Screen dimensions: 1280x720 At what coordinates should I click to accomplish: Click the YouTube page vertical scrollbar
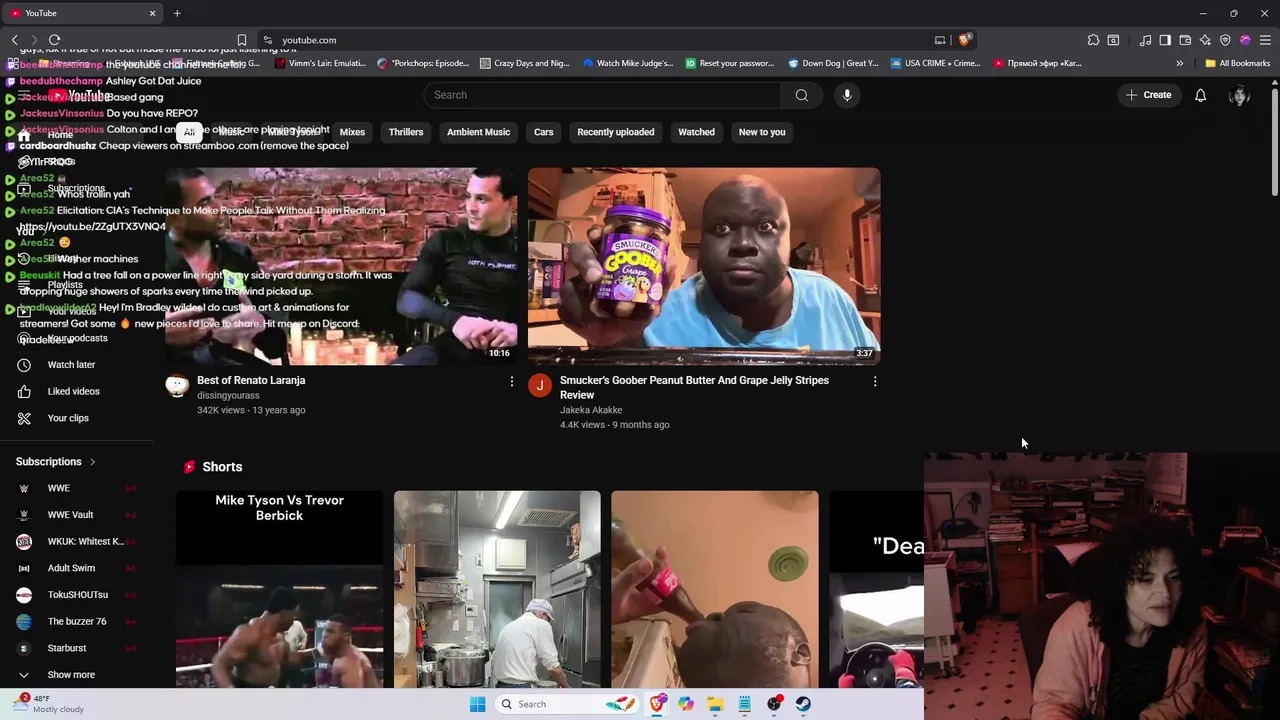[1274, 143]
